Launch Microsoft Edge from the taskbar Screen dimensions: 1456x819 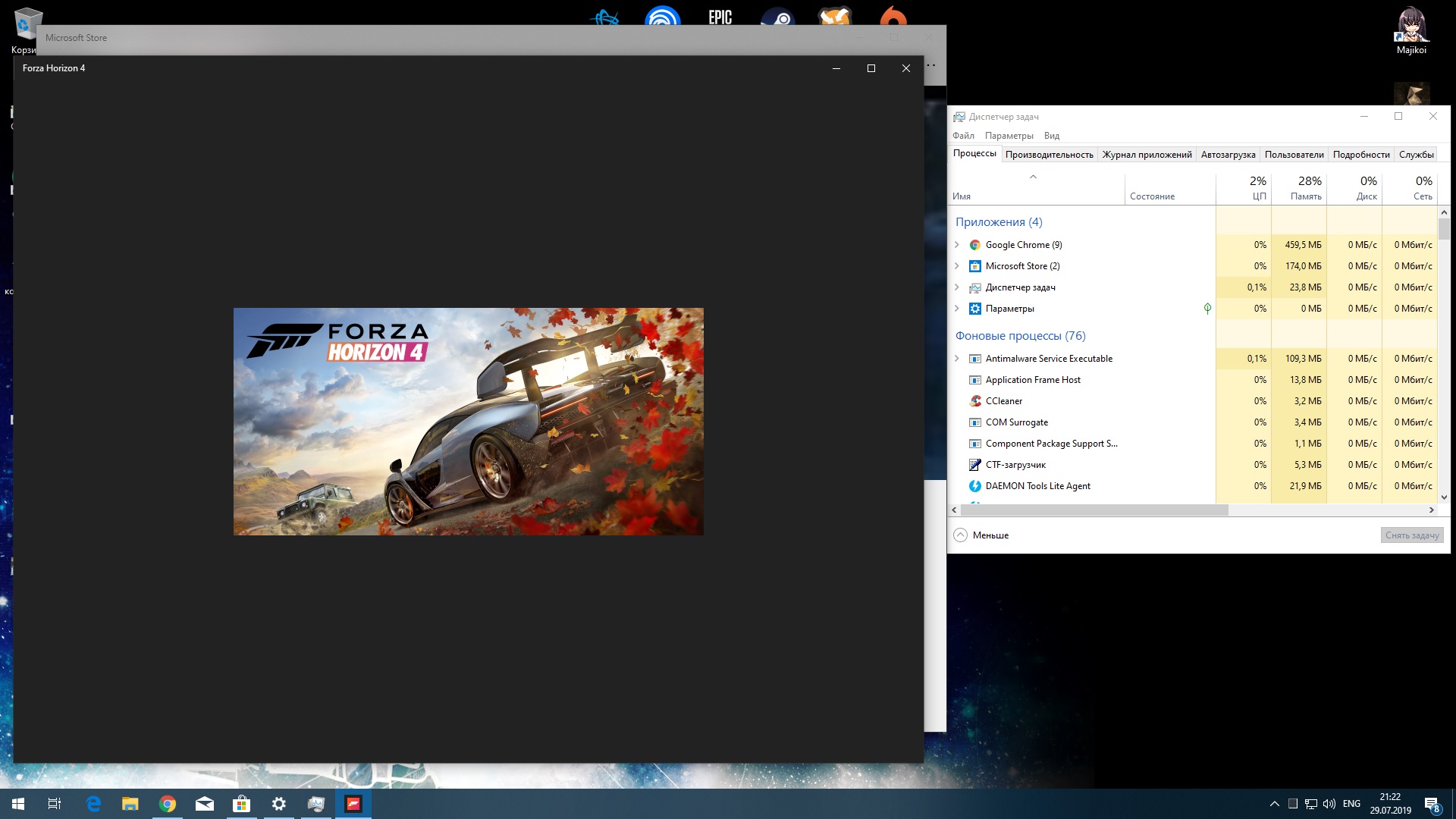(93, 804)
